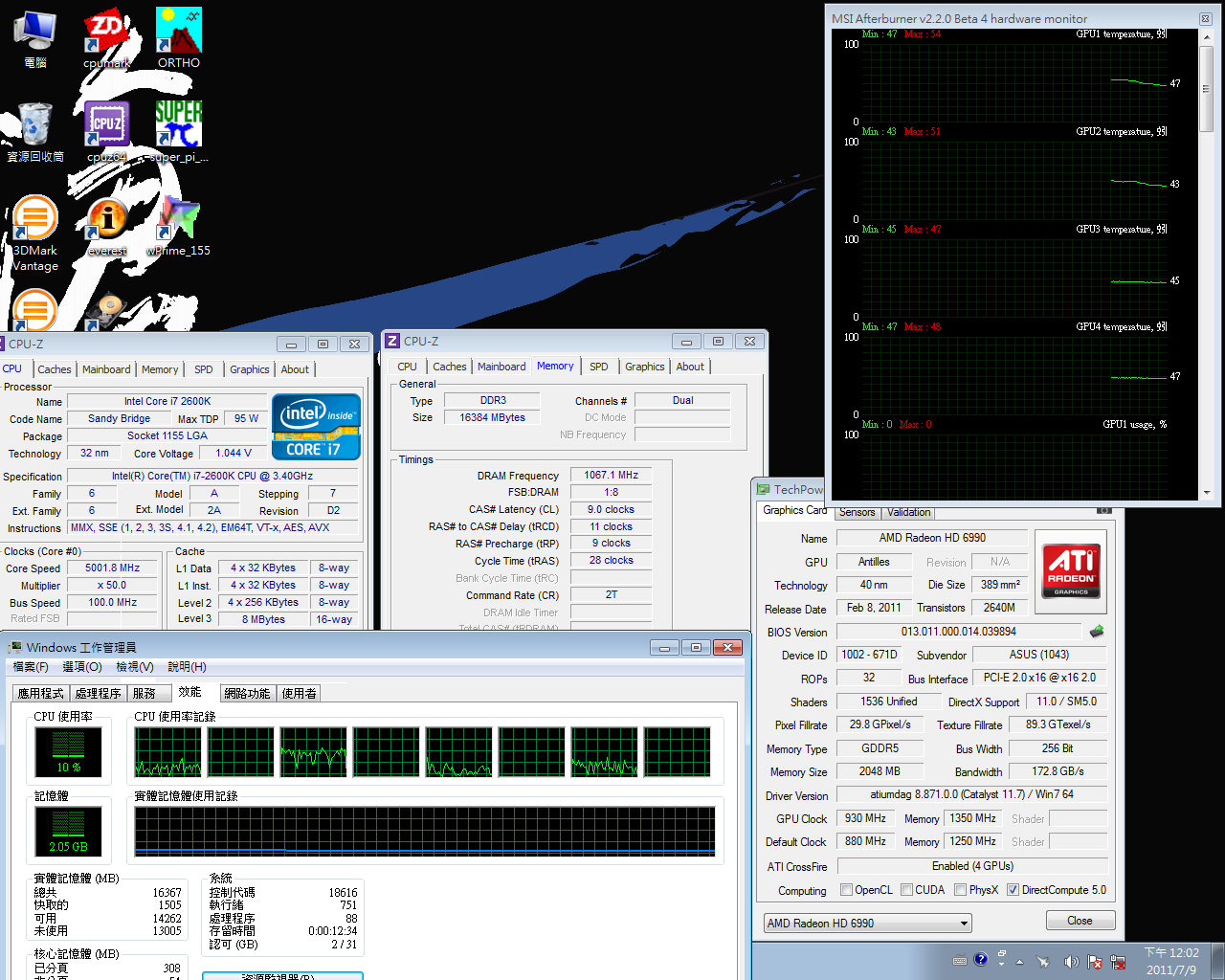Viewport: 1225px width, 980px height.
Task: Open the ORTHO desktop shortcut
Action: coord(179,38)
